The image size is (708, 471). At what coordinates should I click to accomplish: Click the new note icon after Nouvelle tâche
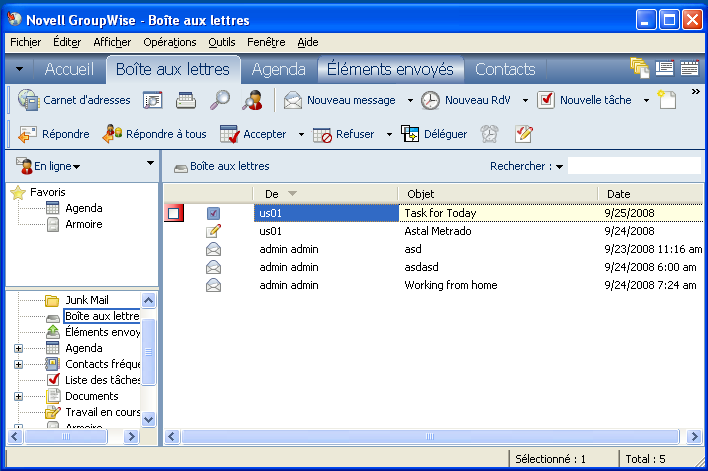click(667, 100)
